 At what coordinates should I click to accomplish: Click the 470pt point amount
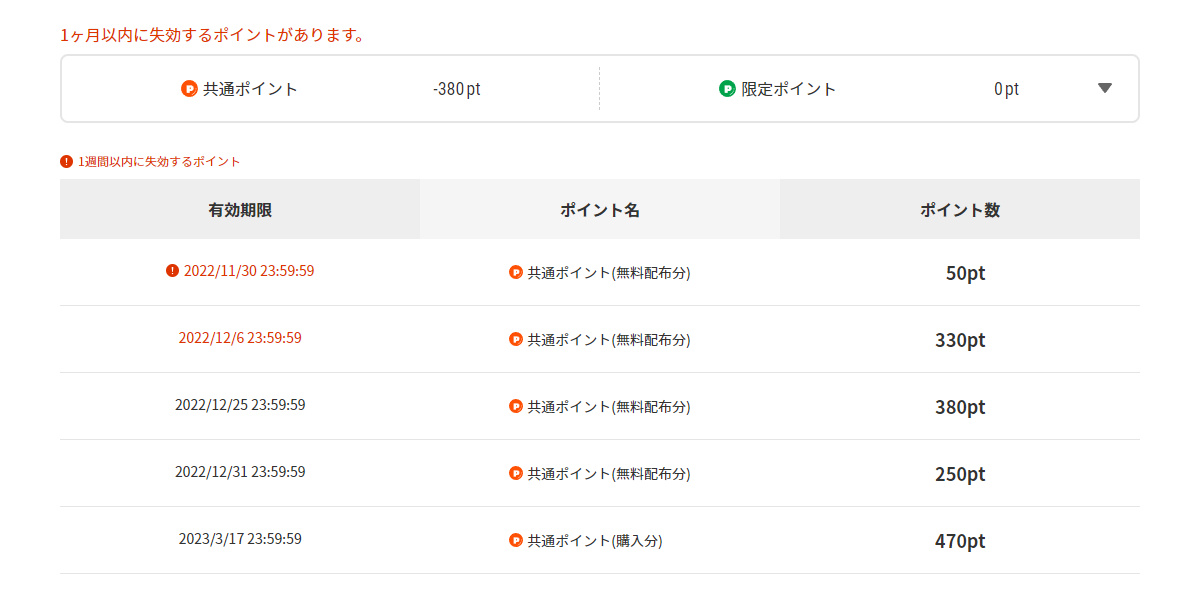960,541
